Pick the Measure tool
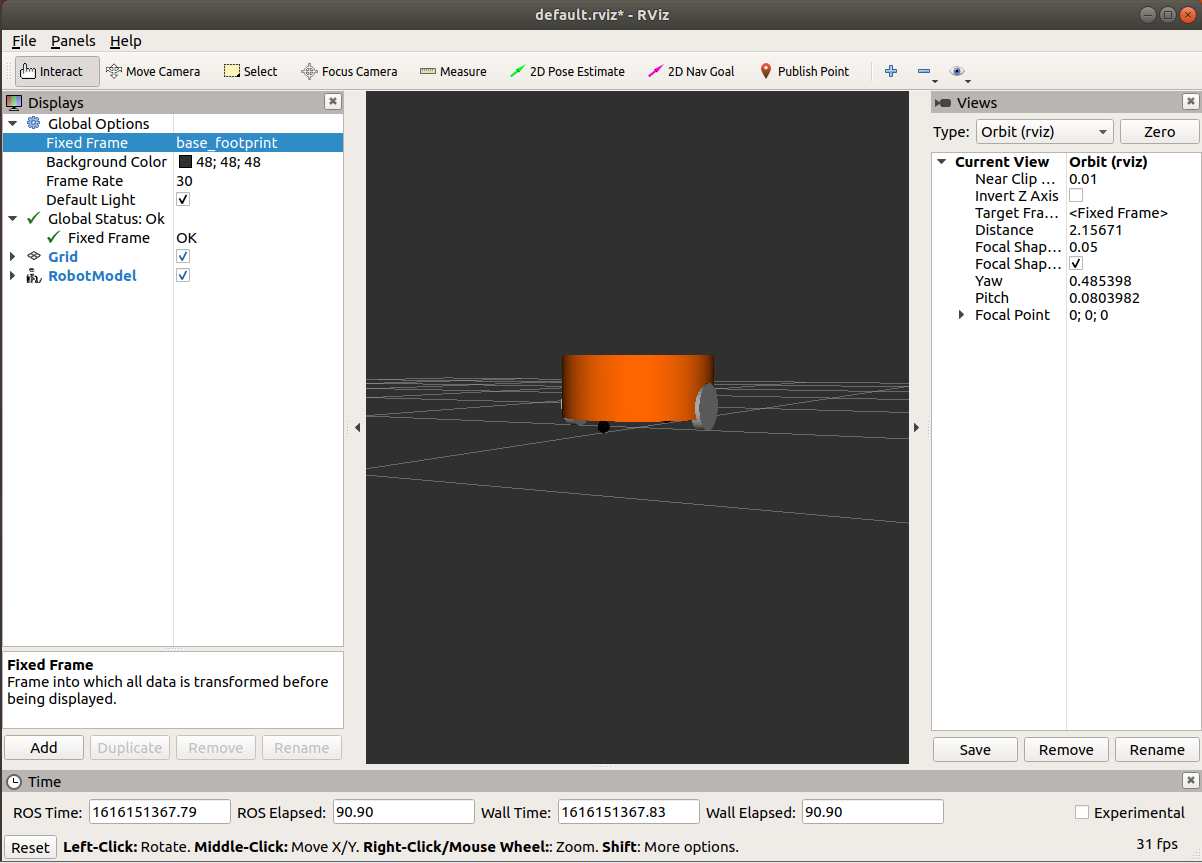Screen dimensions: 1202x863 point(453,71)
